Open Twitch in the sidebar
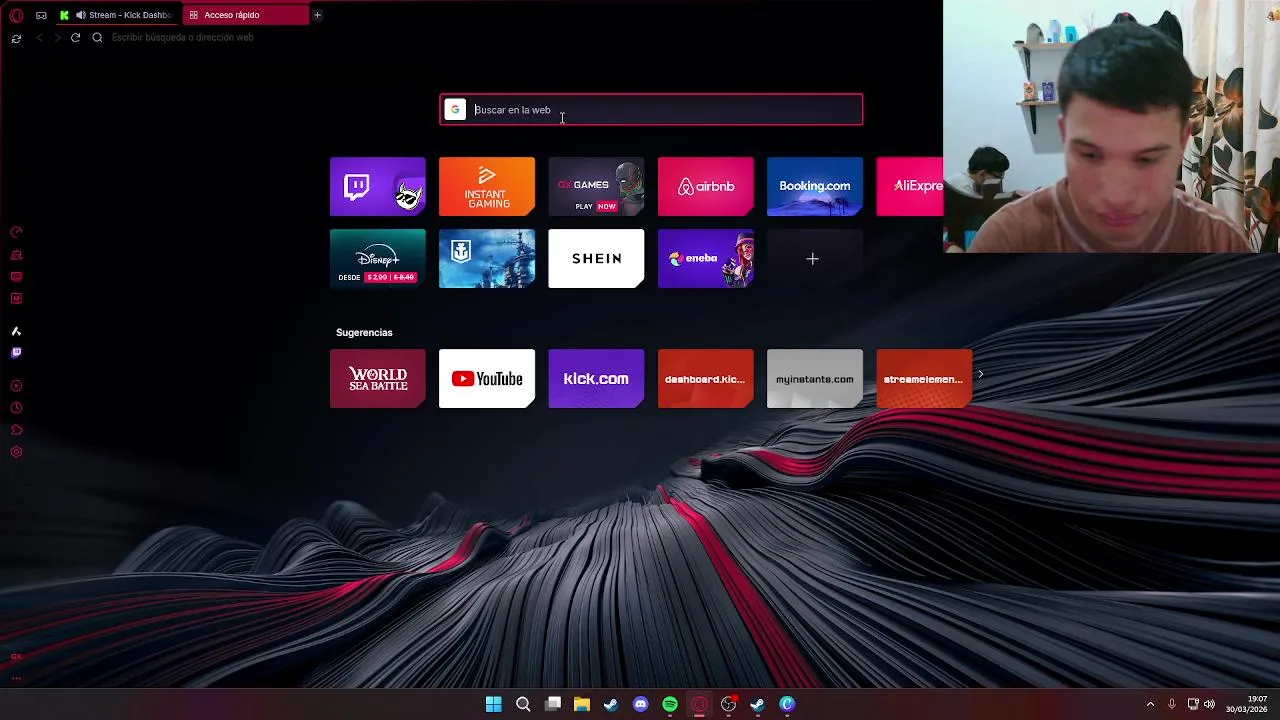The width and height of the screenshot is (1280, 720). pos(16,353)
